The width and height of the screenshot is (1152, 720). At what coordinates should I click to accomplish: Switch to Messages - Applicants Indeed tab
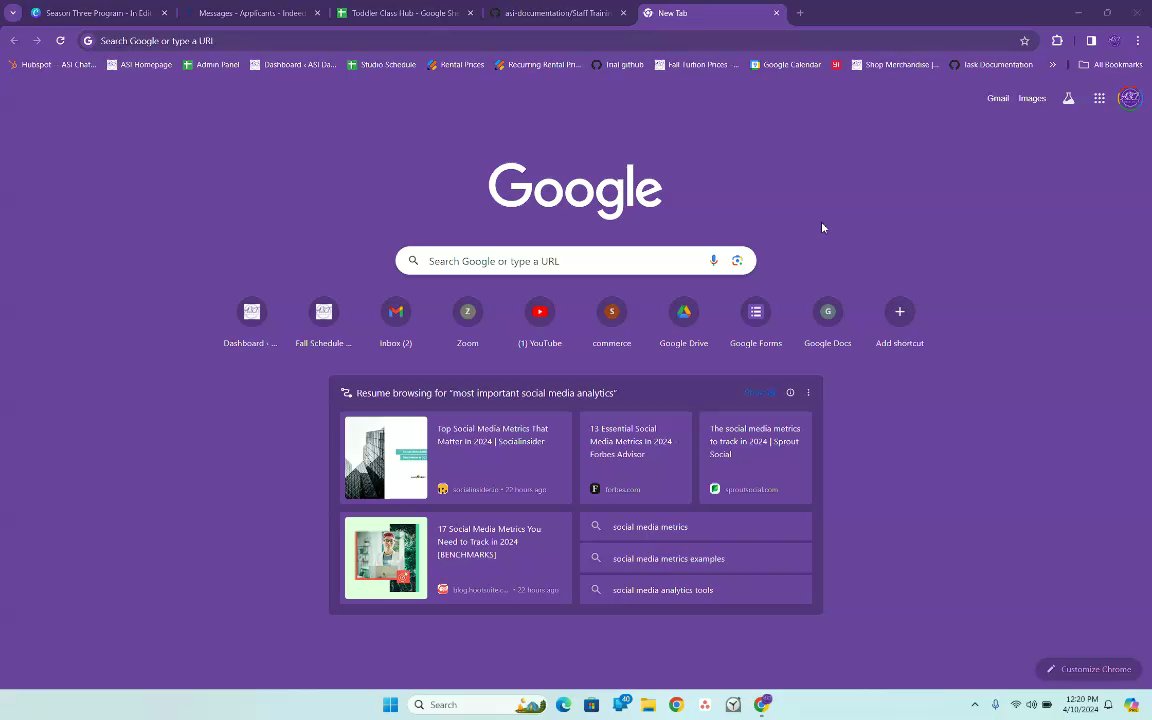(x=252, y=12)
